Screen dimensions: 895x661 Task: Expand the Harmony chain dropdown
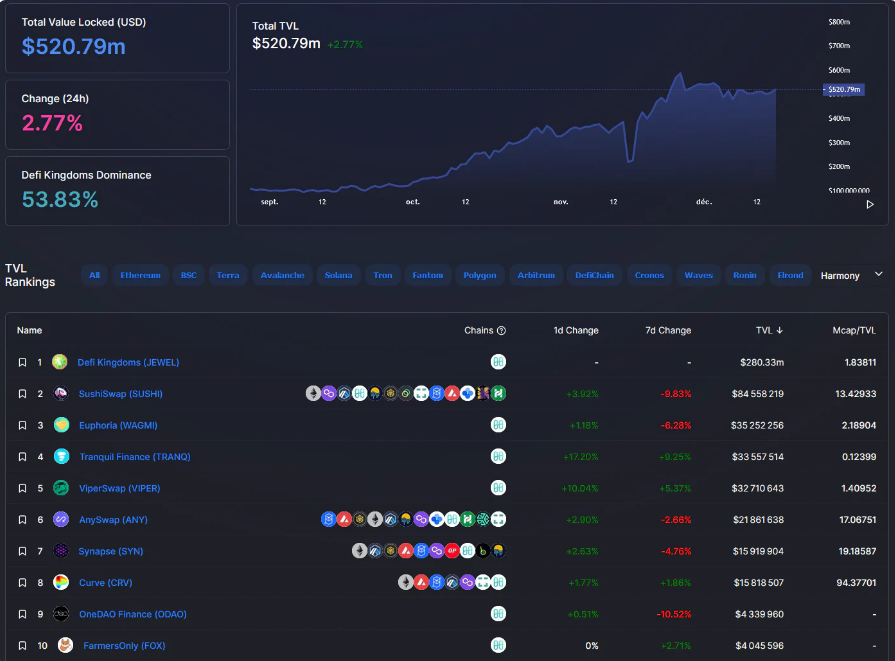tap(878, 274)
